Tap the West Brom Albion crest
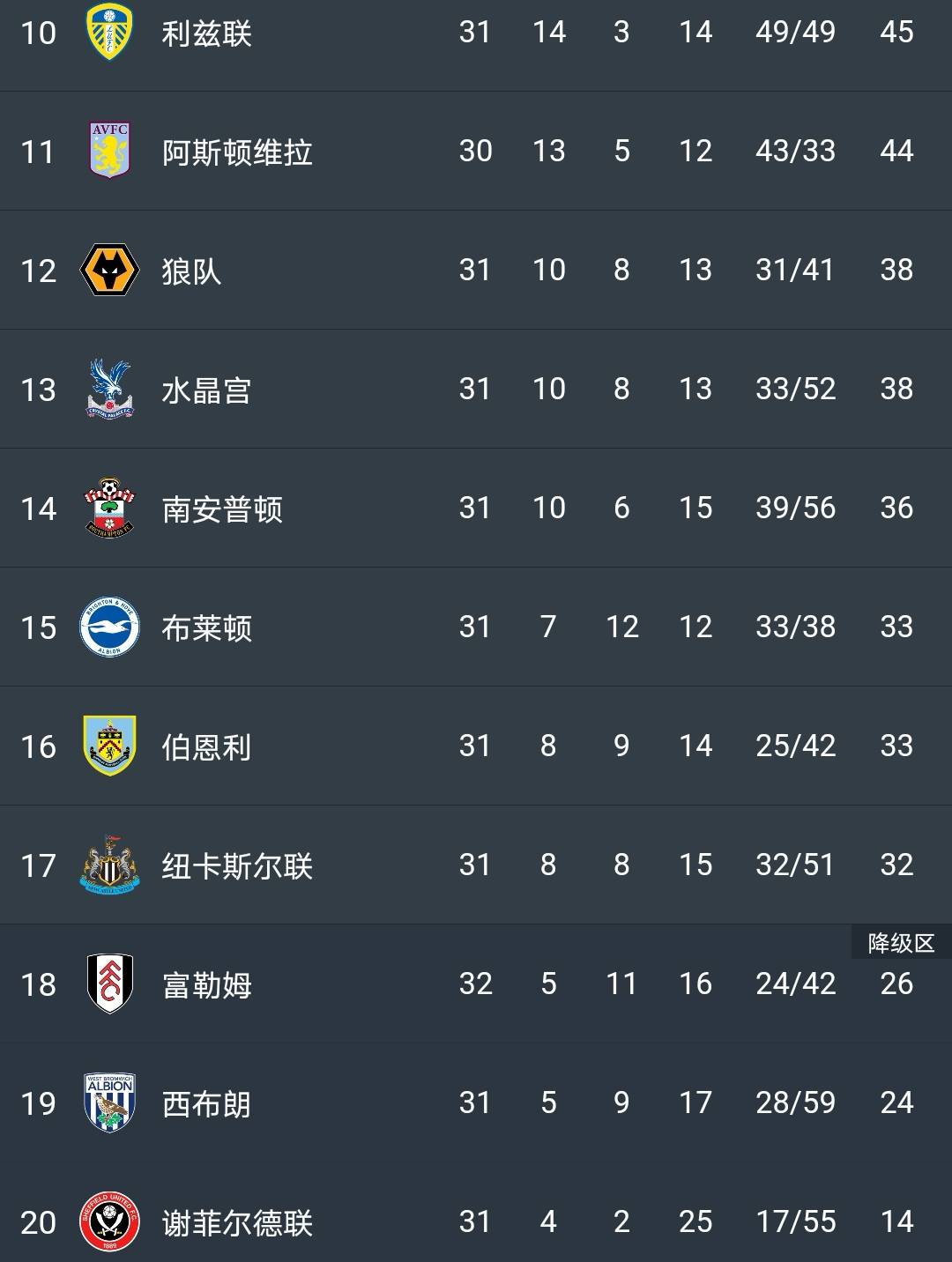Viewport: 952px width, 1262px height. coord(109,1102)
